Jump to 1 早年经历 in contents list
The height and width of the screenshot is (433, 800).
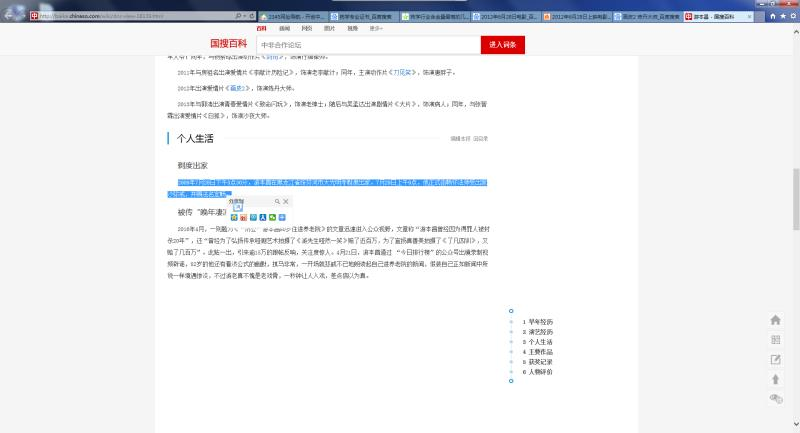[538, 322]
